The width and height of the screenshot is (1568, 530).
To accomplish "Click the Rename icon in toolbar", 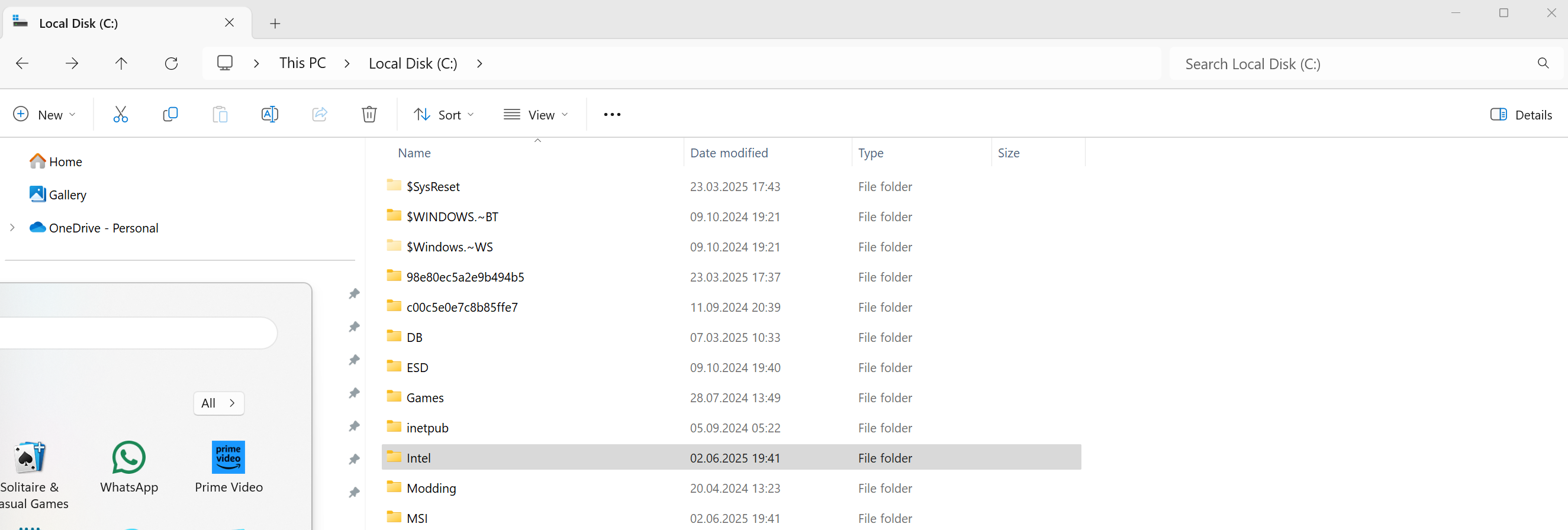I will (x=270, y=114).
